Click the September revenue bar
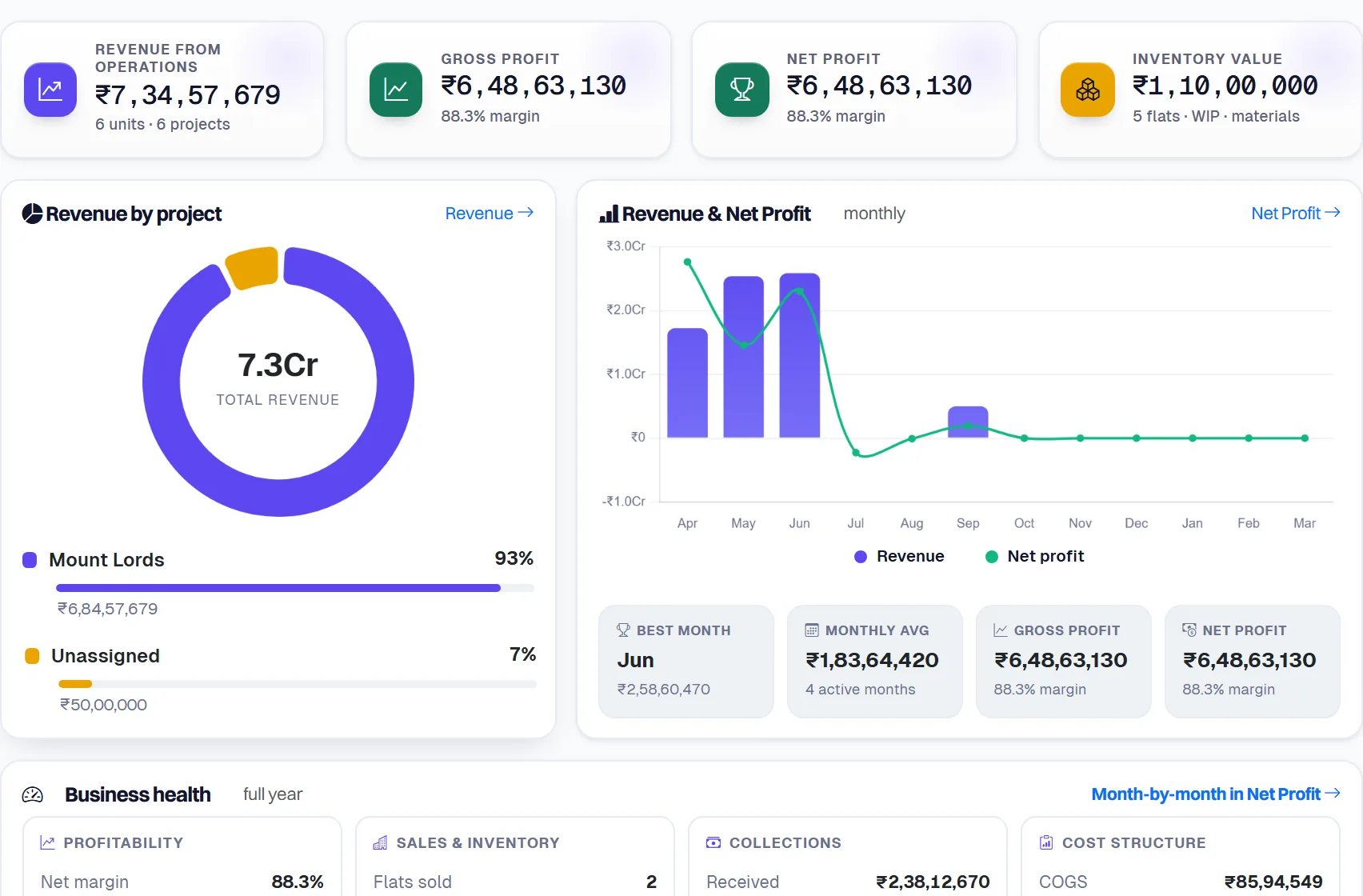The height and width of the screenshot is (896, 1363). pyautogui.click(x=968, y=422)
